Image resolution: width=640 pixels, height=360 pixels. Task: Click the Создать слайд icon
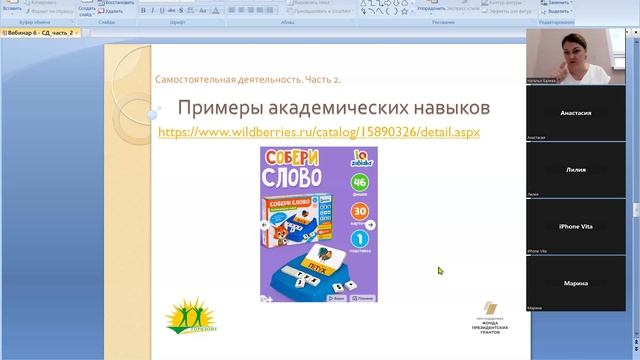(87, 2)
